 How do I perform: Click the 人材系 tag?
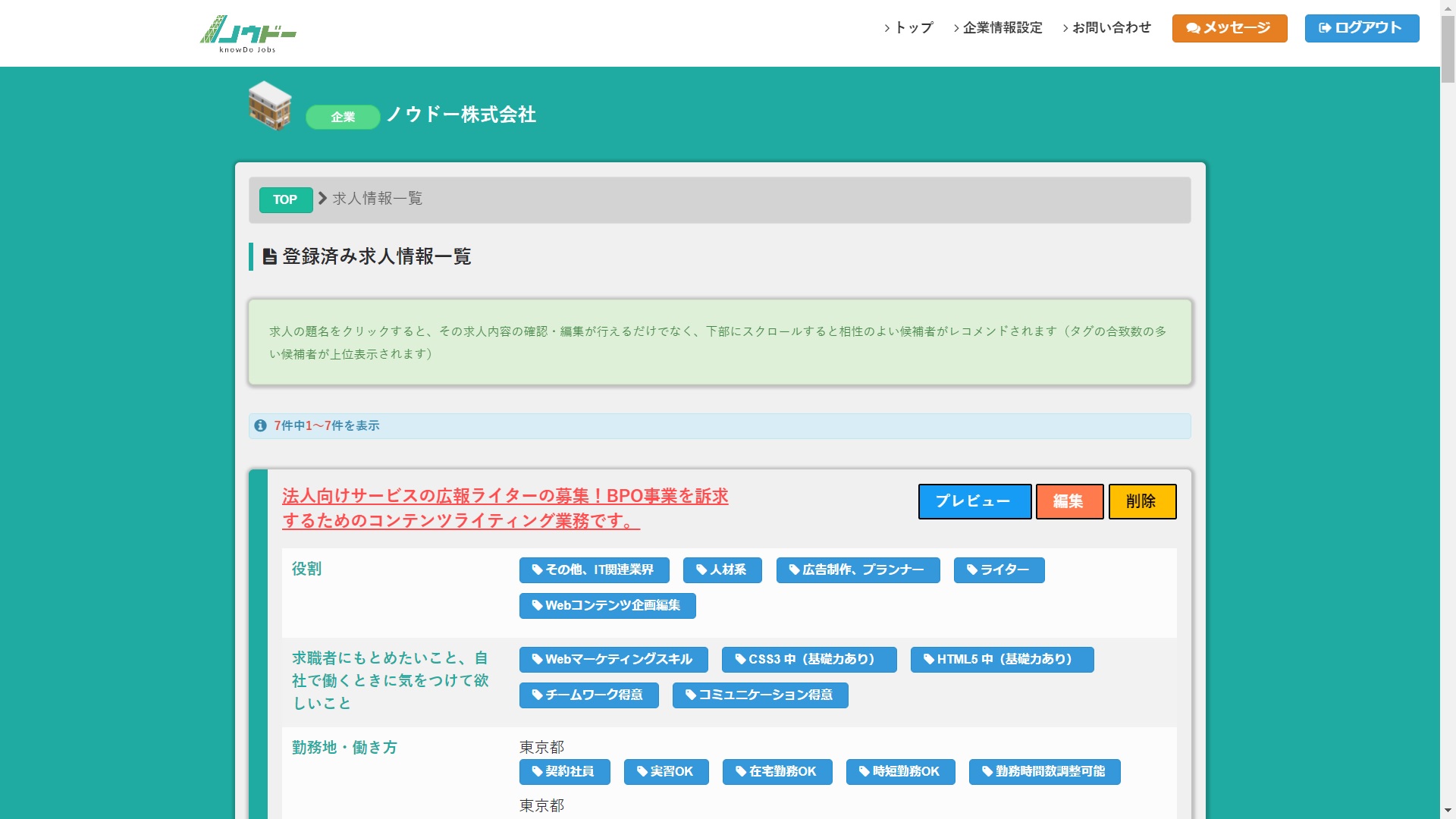pos(722,570)
